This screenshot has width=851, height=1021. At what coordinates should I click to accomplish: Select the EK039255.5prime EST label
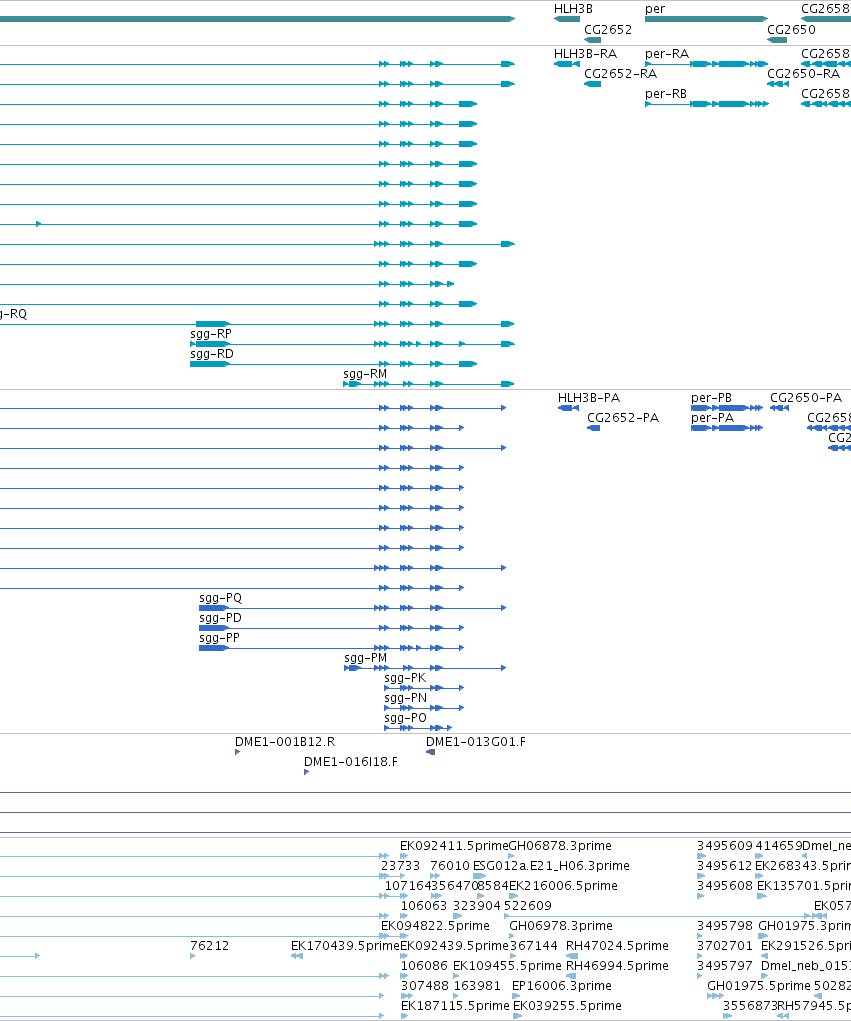click(x=567, y=1006)
